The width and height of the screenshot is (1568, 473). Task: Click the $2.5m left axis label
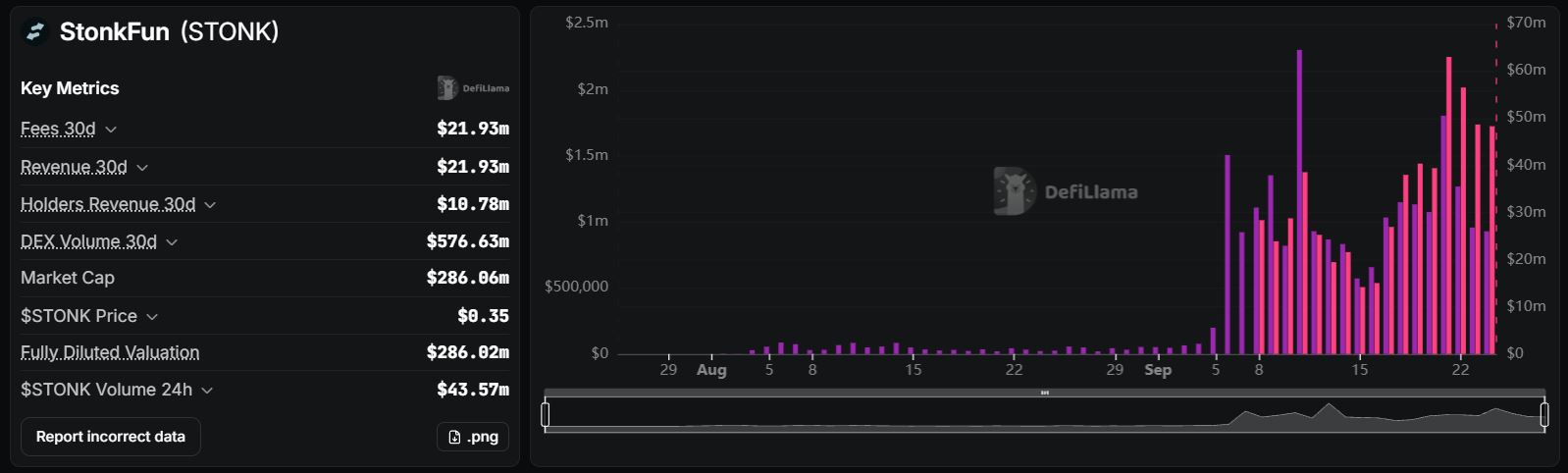coord(587,23)
